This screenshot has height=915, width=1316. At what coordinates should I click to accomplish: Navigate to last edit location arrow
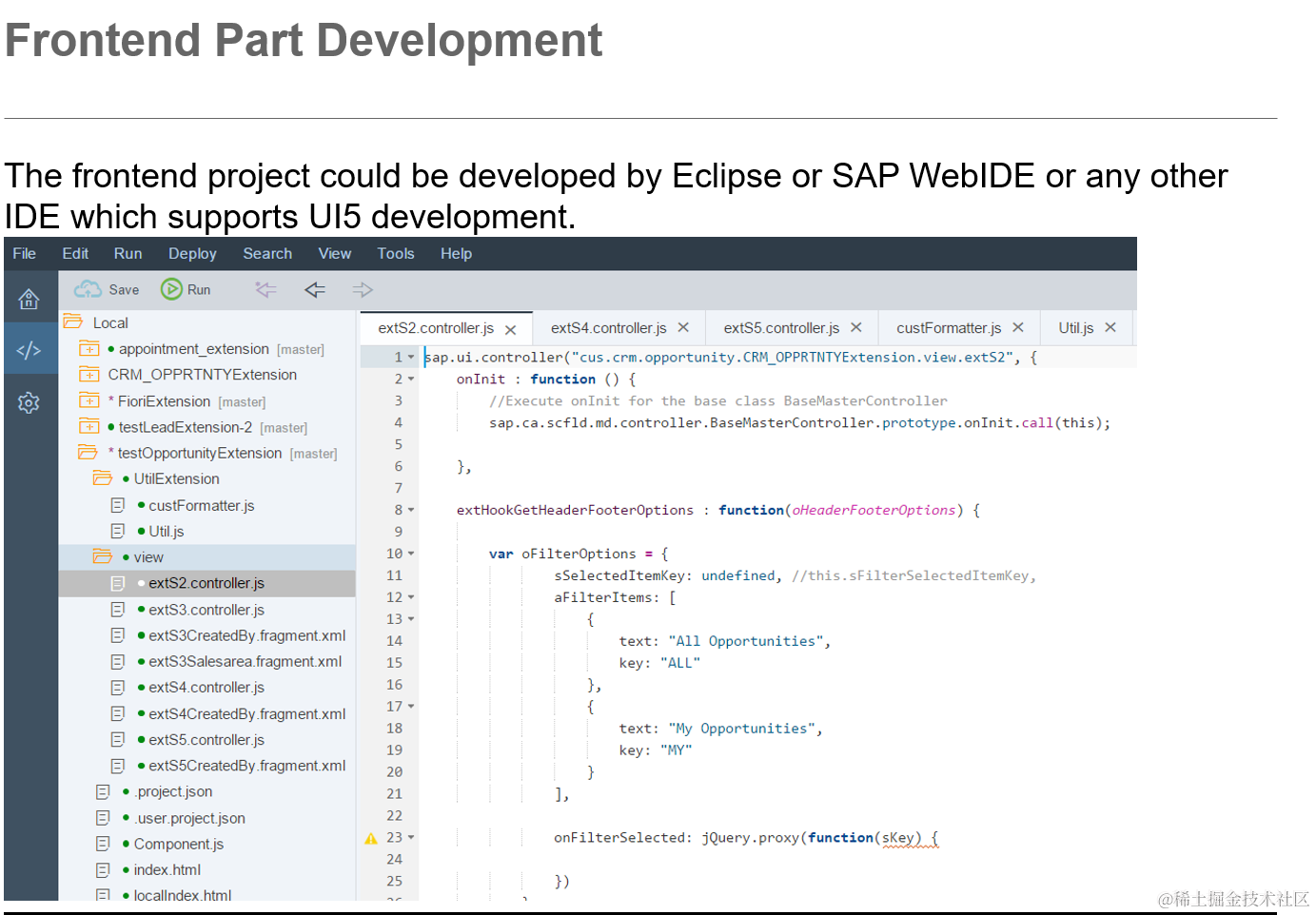265,289
